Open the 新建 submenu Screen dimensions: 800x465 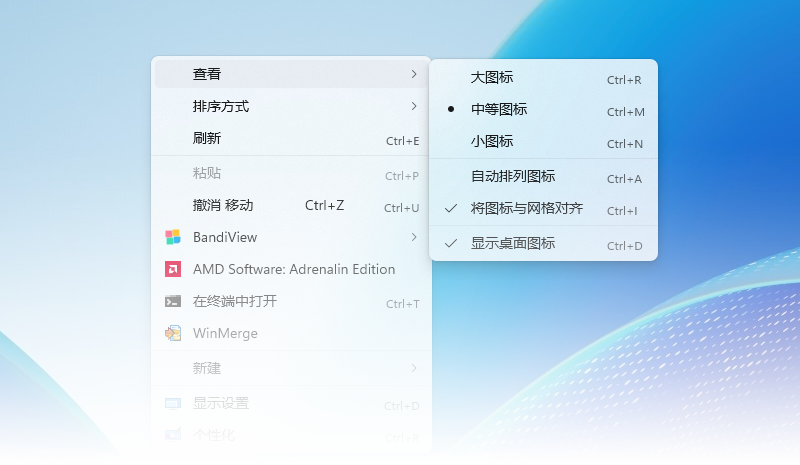tap(291, 368)
